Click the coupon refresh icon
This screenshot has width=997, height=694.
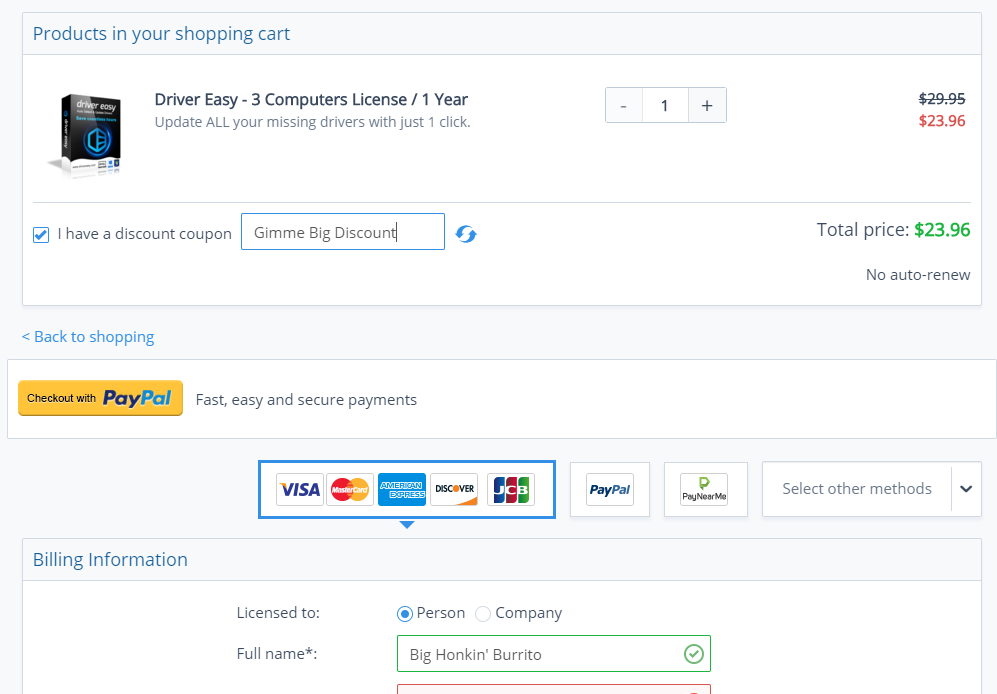[x=466, y=234]
